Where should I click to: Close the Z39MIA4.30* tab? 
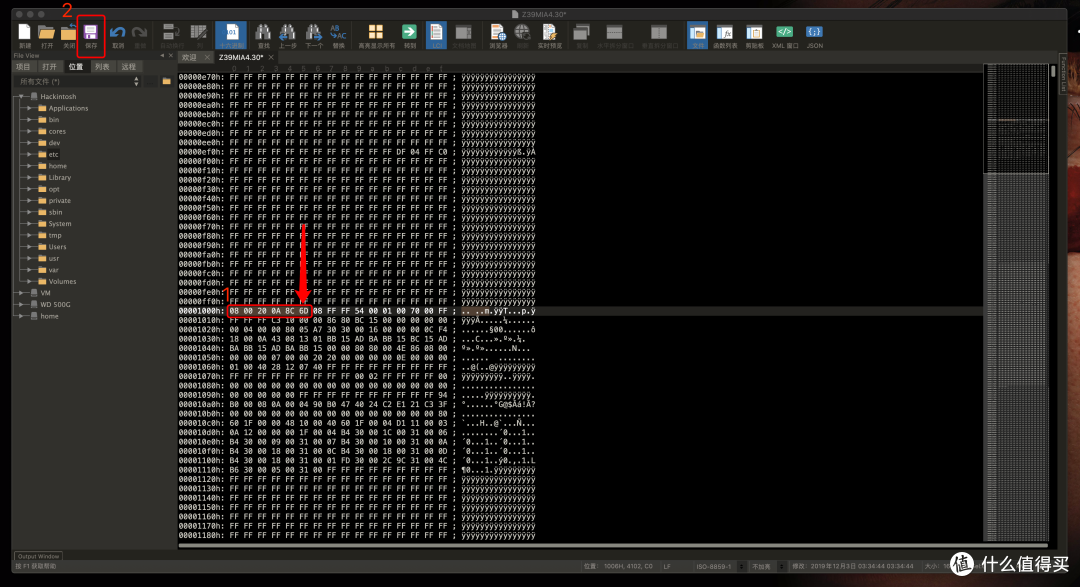click(271, 57)
